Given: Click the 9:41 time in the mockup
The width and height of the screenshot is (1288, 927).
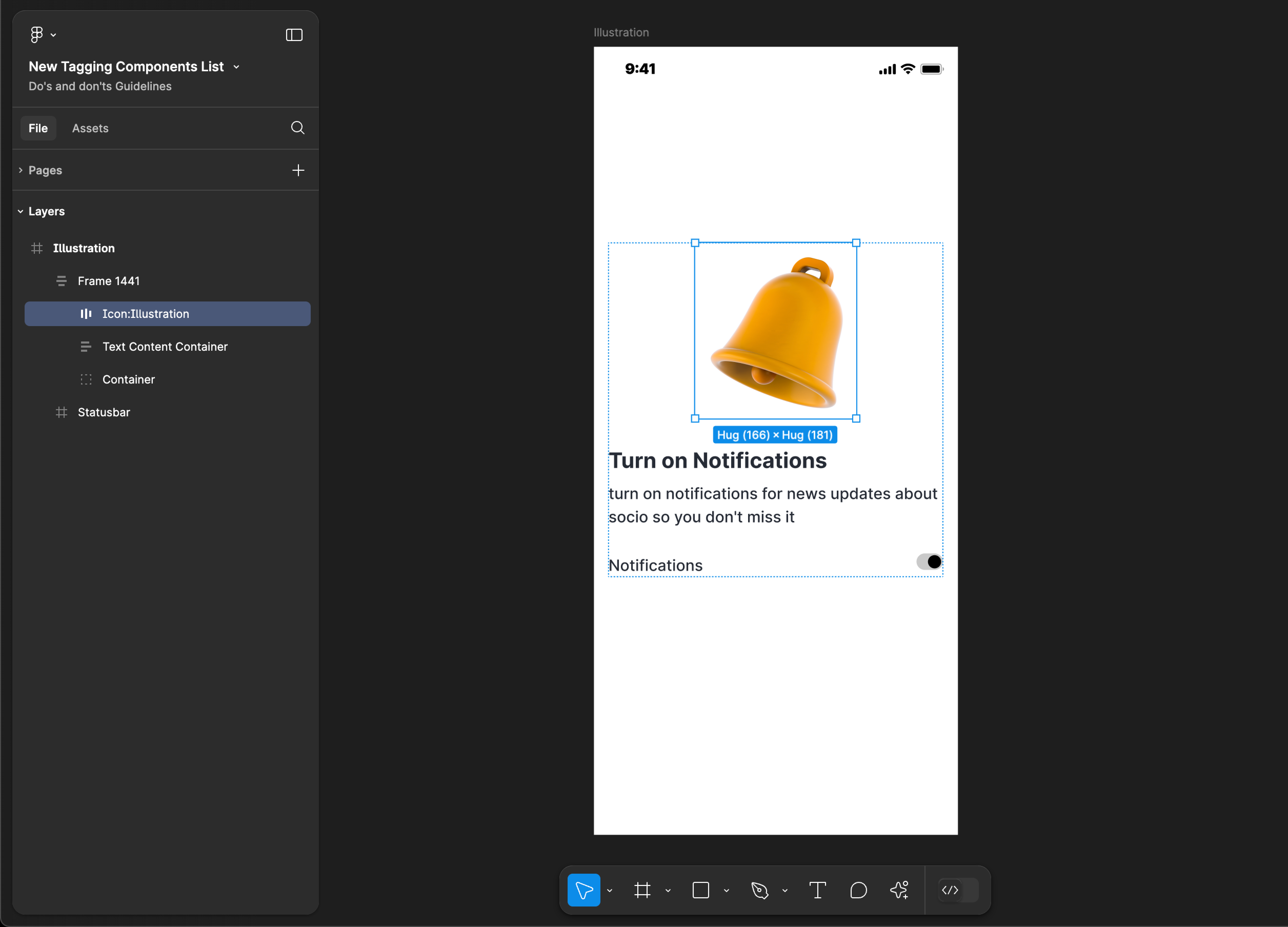Looking at the screenshot, I should [640, 69].
